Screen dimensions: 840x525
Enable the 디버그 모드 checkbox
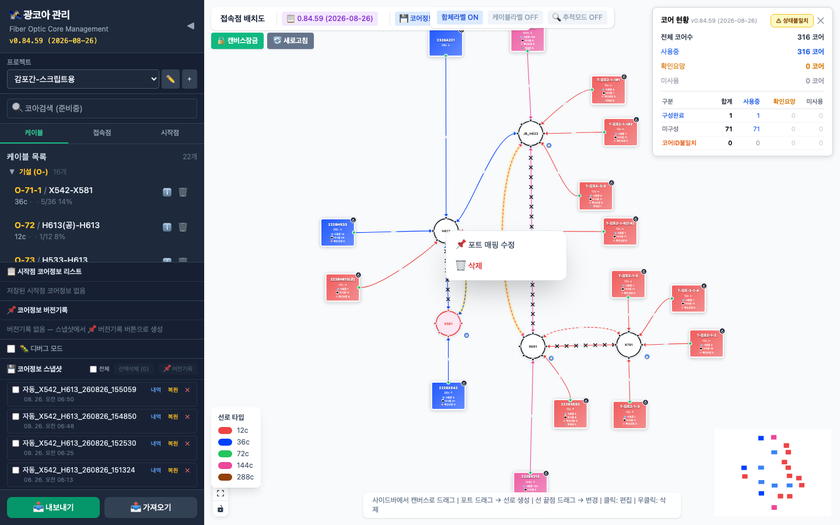(x=11, y=349)
